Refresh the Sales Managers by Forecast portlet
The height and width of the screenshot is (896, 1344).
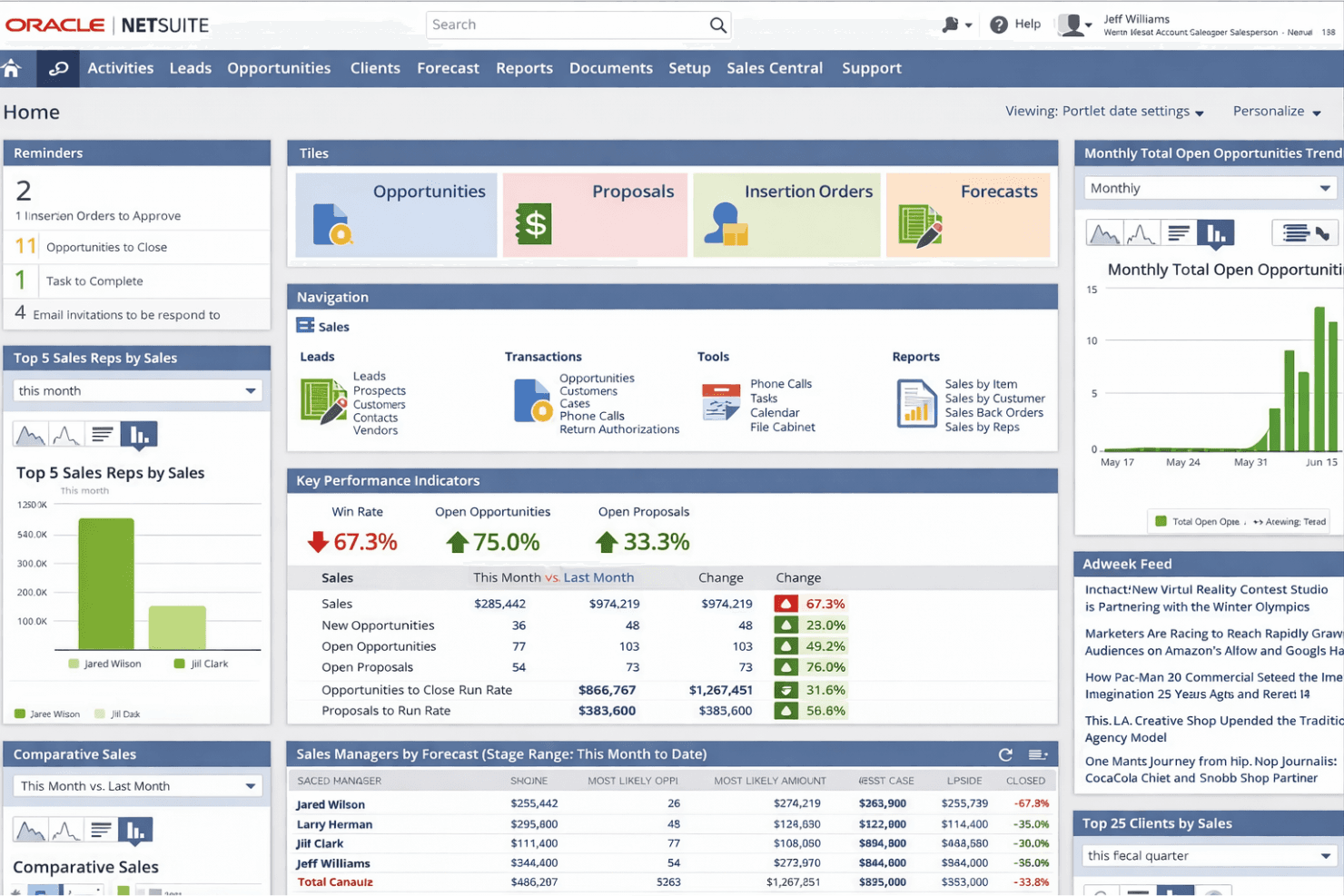click(1005, 754)
